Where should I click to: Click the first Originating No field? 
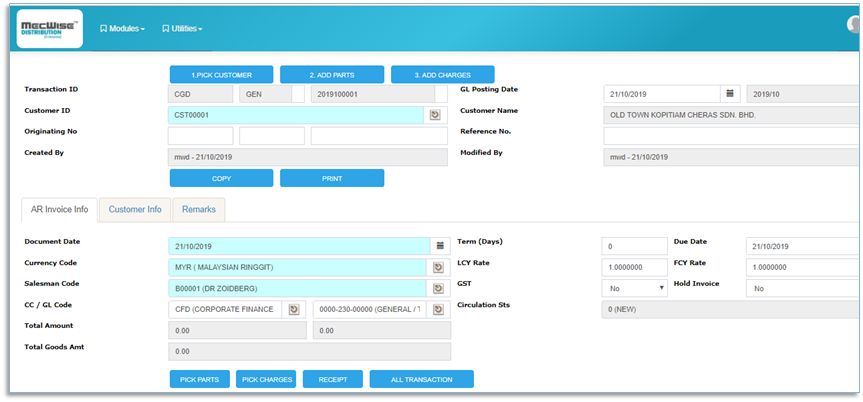click(200, 136)
